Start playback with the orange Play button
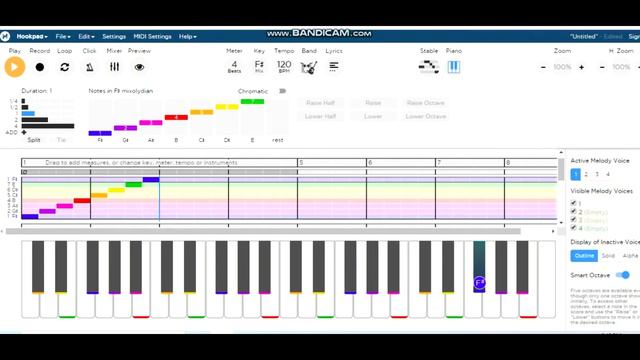 point(15,67)
